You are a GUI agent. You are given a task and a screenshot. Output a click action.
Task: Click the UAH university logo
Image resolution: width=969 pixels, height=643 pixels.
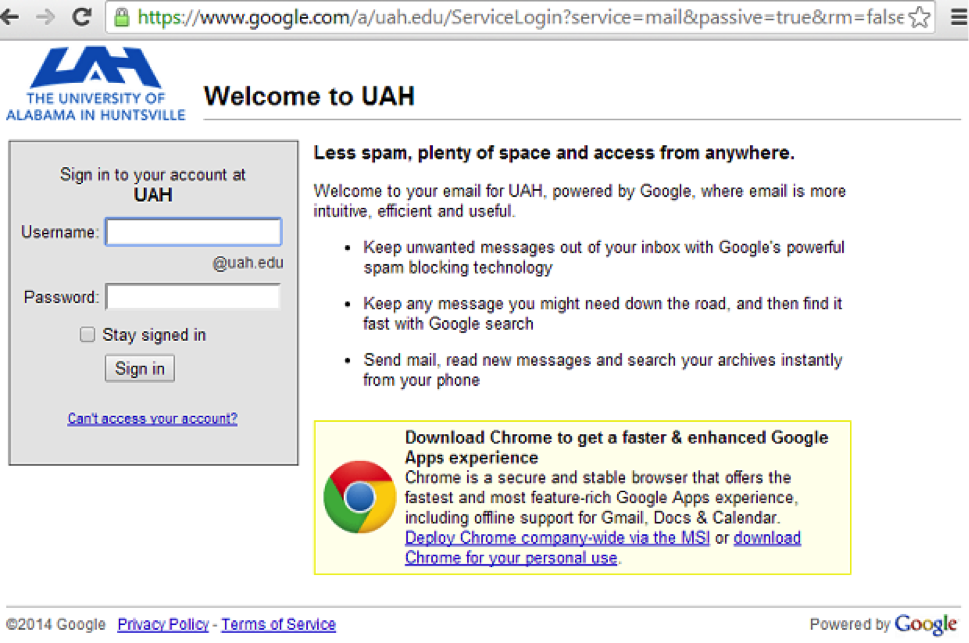tap(96, 83)
